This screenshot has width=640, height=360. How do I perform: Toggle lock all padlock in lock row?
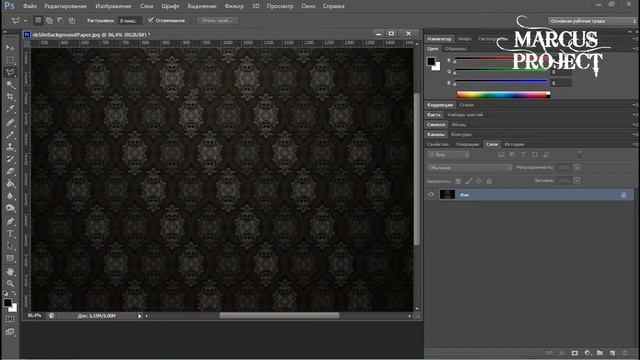[489, 181]
